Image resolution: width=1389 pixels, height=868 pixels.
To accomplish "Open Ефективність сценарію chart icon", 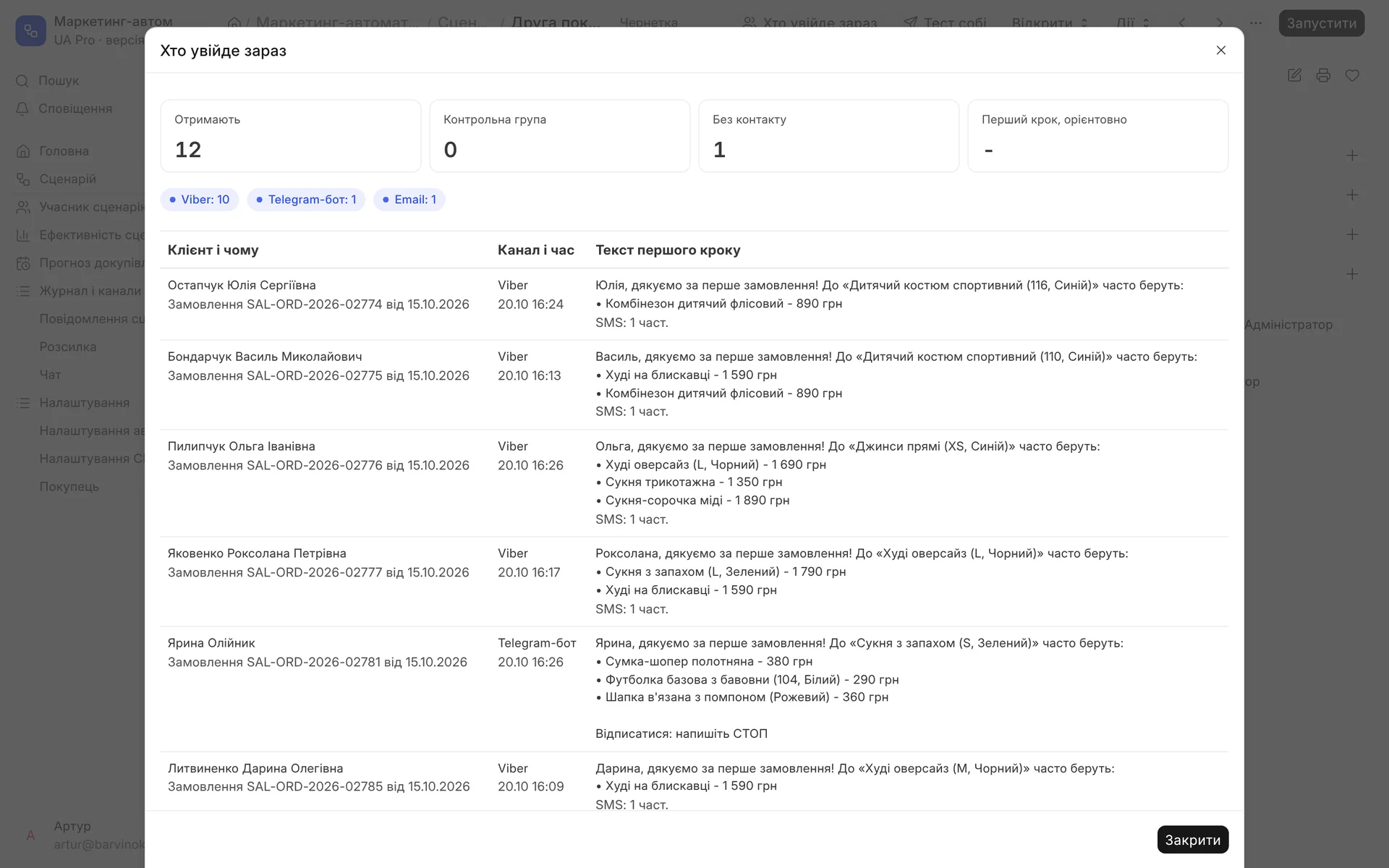I will 23,235.
